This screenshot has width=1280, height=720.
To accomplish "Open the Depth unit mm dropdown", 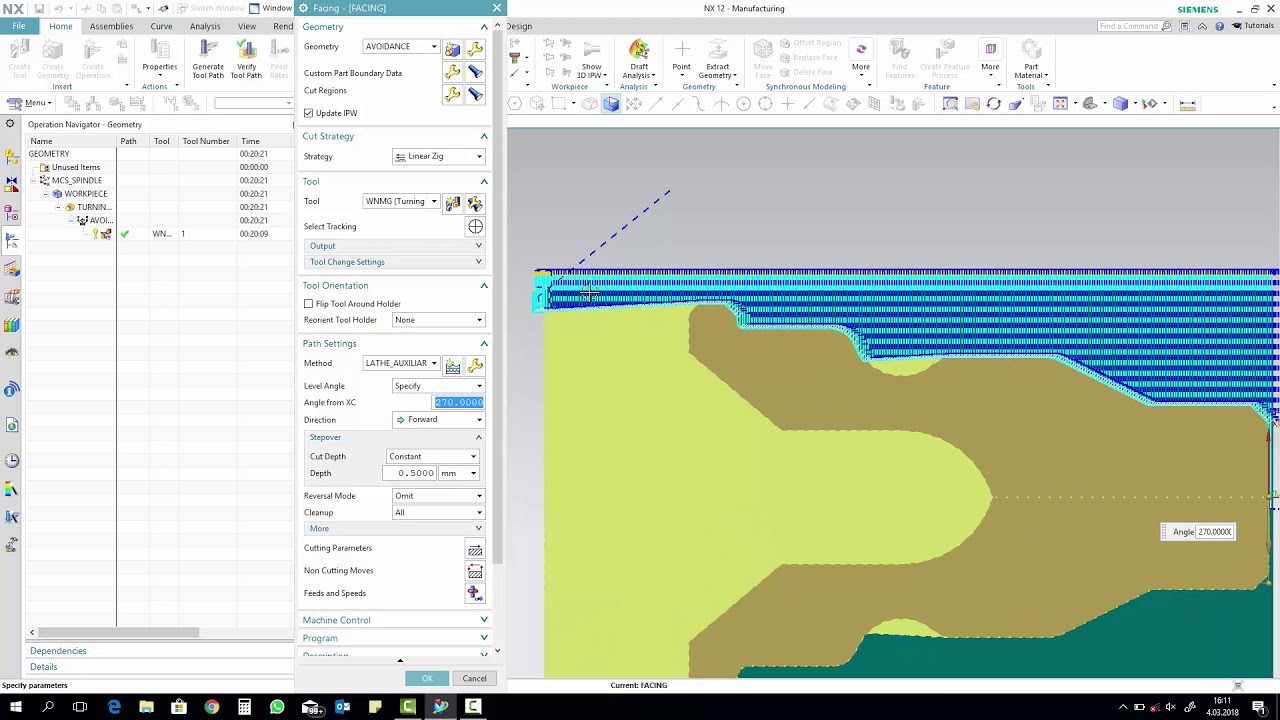I will 459,474.
